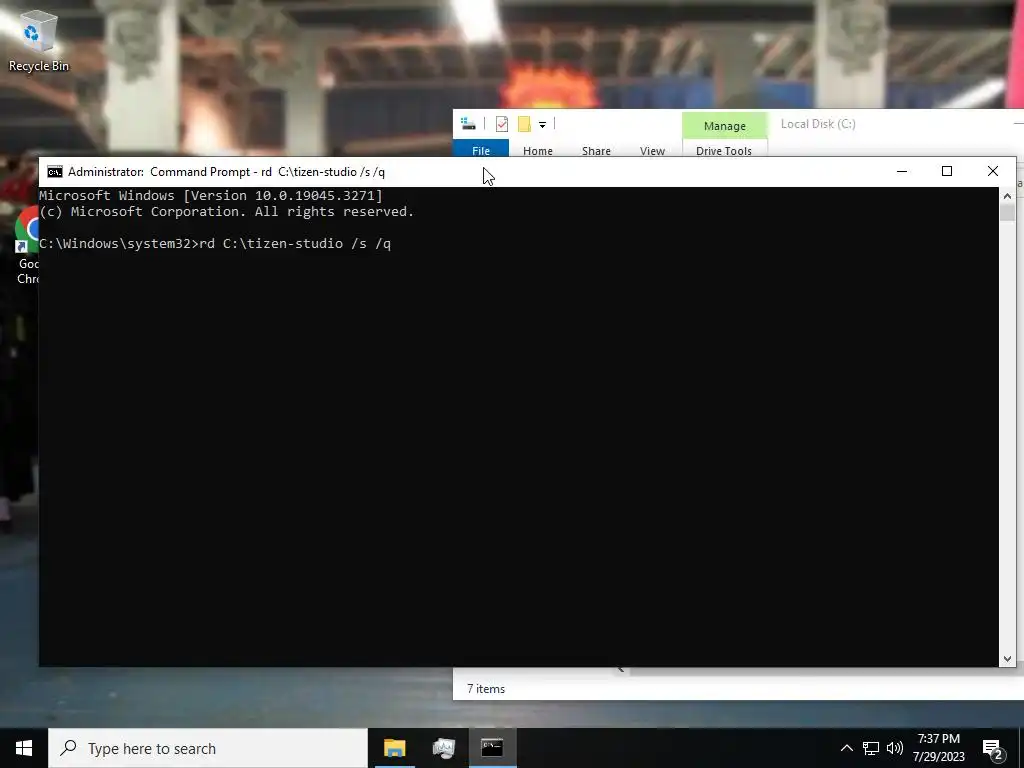Open the Windows Start menu
Viewport: 1024px width, 768px height.
coord(24,748)
